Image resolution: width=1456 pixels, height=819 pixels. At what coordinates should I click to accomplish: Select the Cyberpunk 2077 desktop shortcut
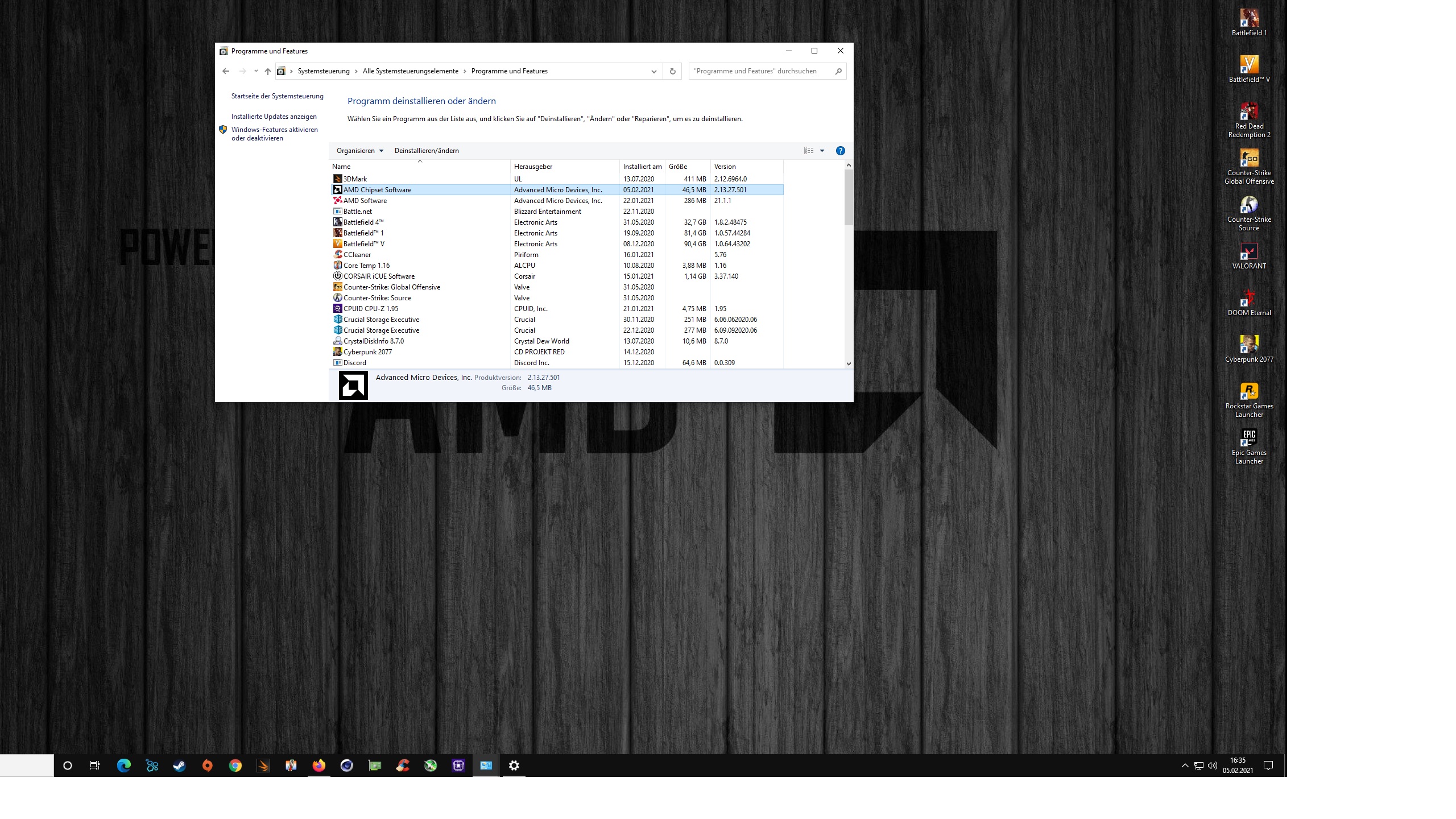pyautogui.click(x=1249, y=349)
